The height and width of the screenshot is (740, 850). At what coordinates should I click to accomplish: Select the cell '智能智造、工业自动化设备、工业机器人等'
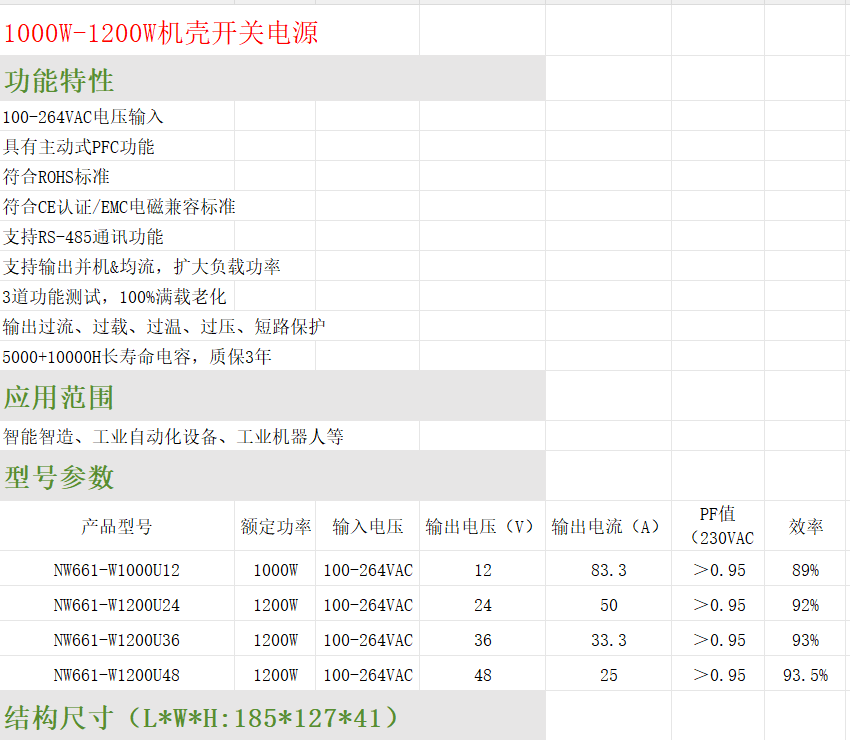tap(173, 436)
